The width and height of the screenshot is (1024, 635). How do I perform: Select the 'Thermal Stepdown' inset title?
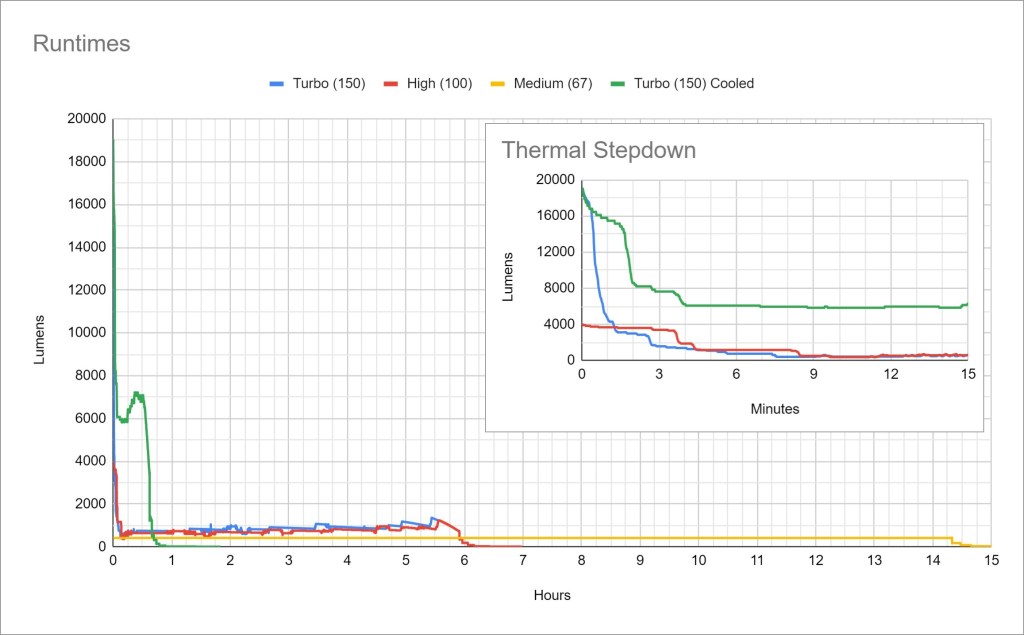(x=598, y=151)
